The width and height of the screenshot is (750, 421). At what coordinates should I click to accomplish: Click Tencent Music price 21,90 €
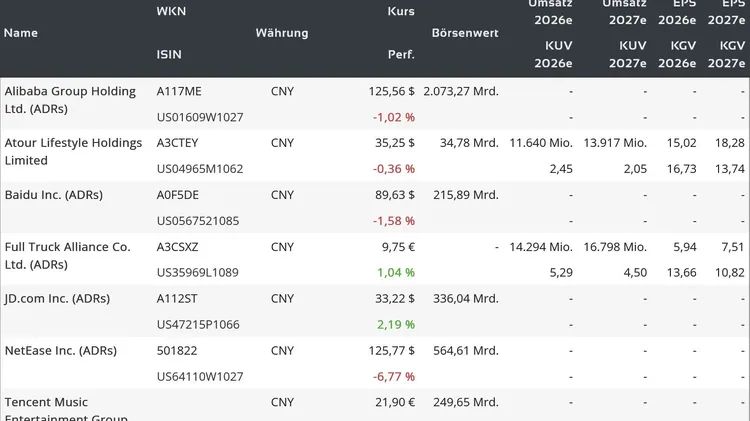click(395, 402)
